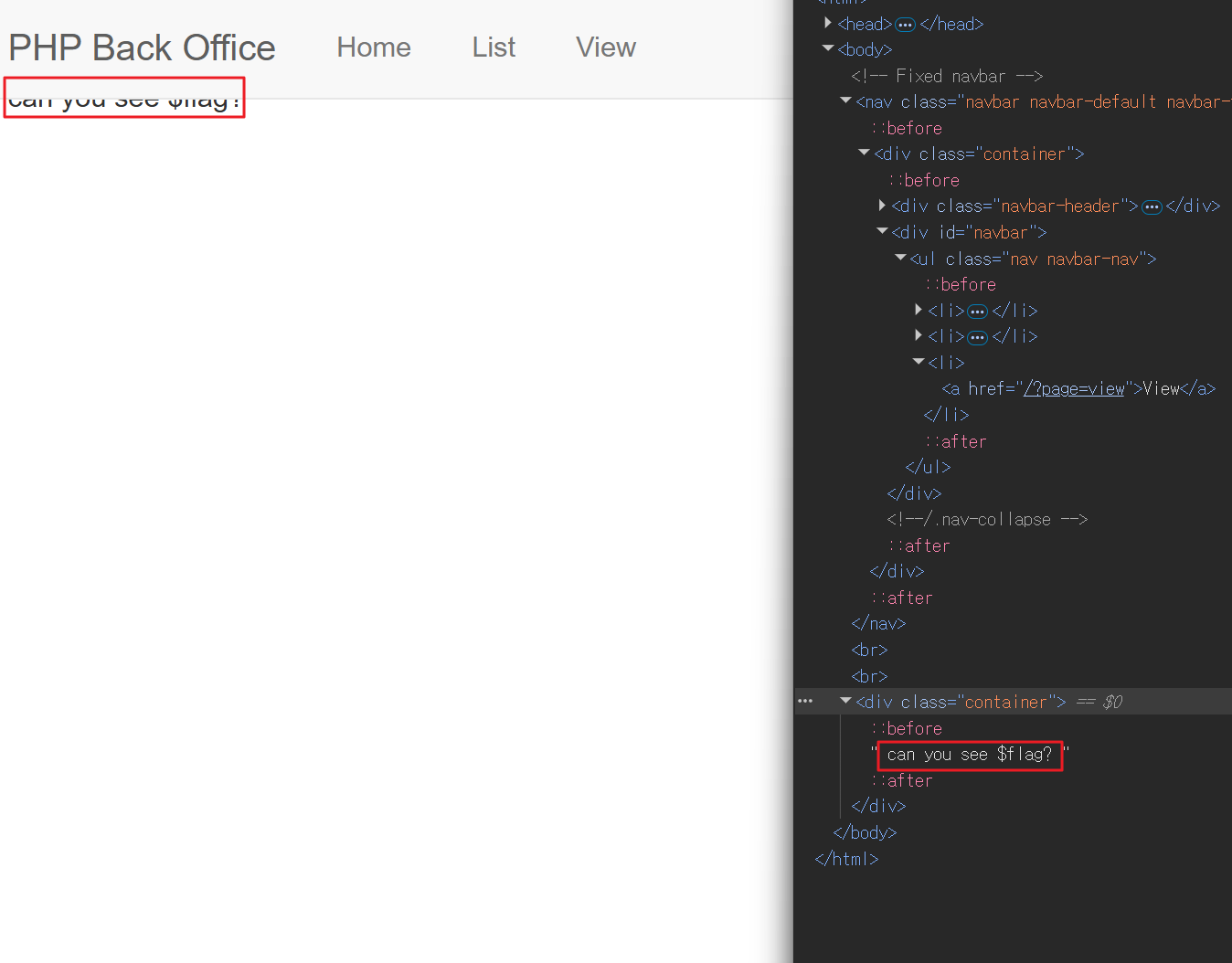Open the Home navigation item
This screenshot has width=1232, height=963.
373,48
